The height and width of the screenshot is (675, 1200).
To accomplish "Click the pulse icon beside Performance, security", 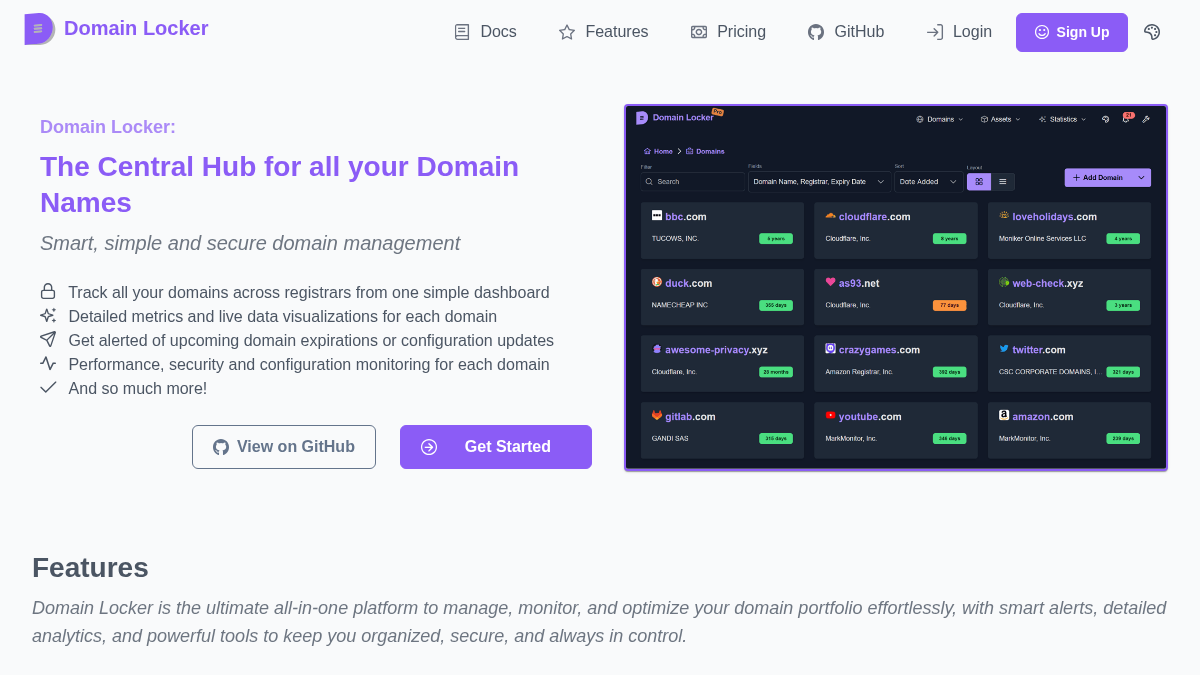I will (48, 363).
